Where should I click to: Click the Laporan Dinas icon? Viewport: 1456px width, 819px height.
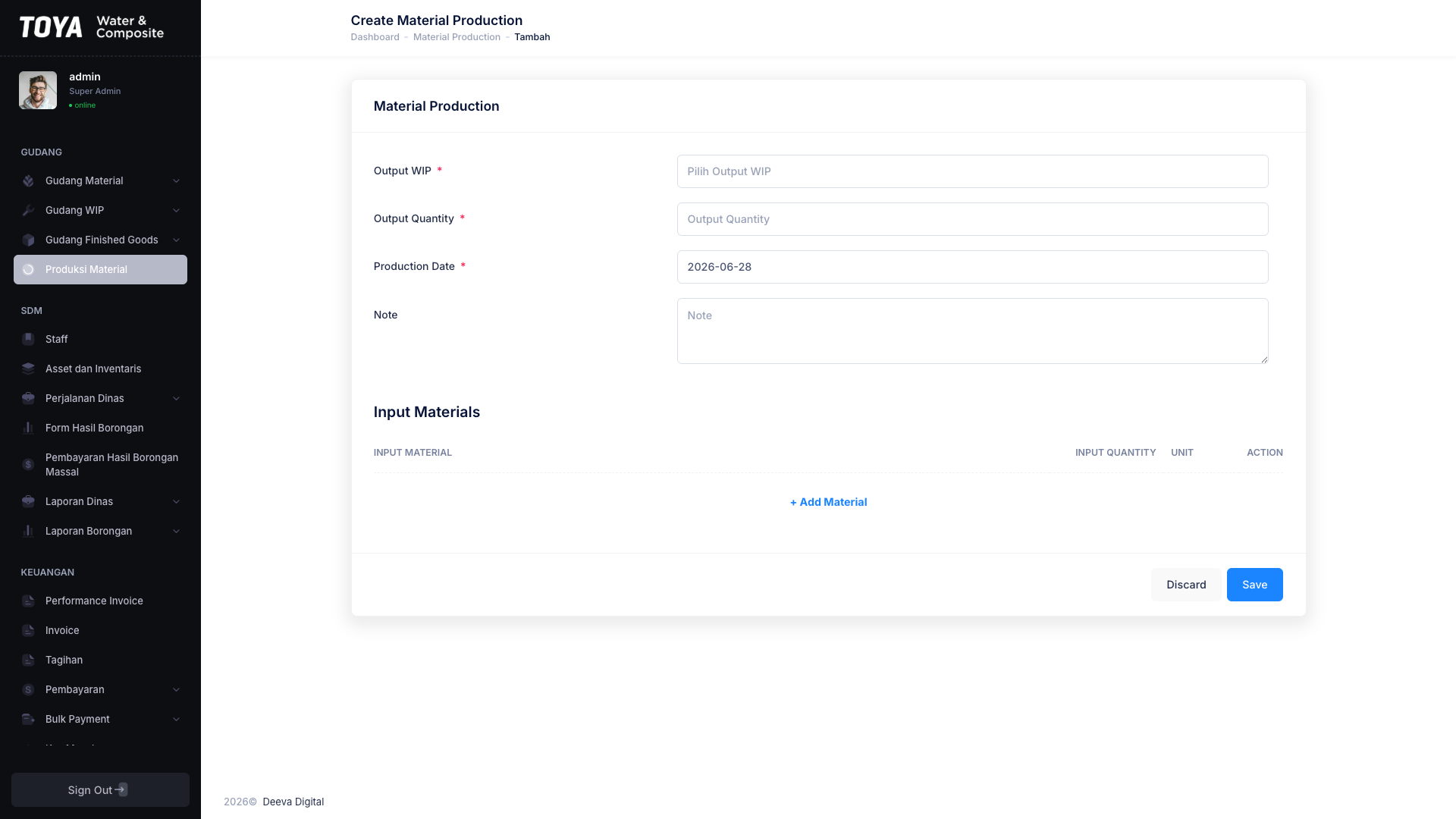click(28, 501)
